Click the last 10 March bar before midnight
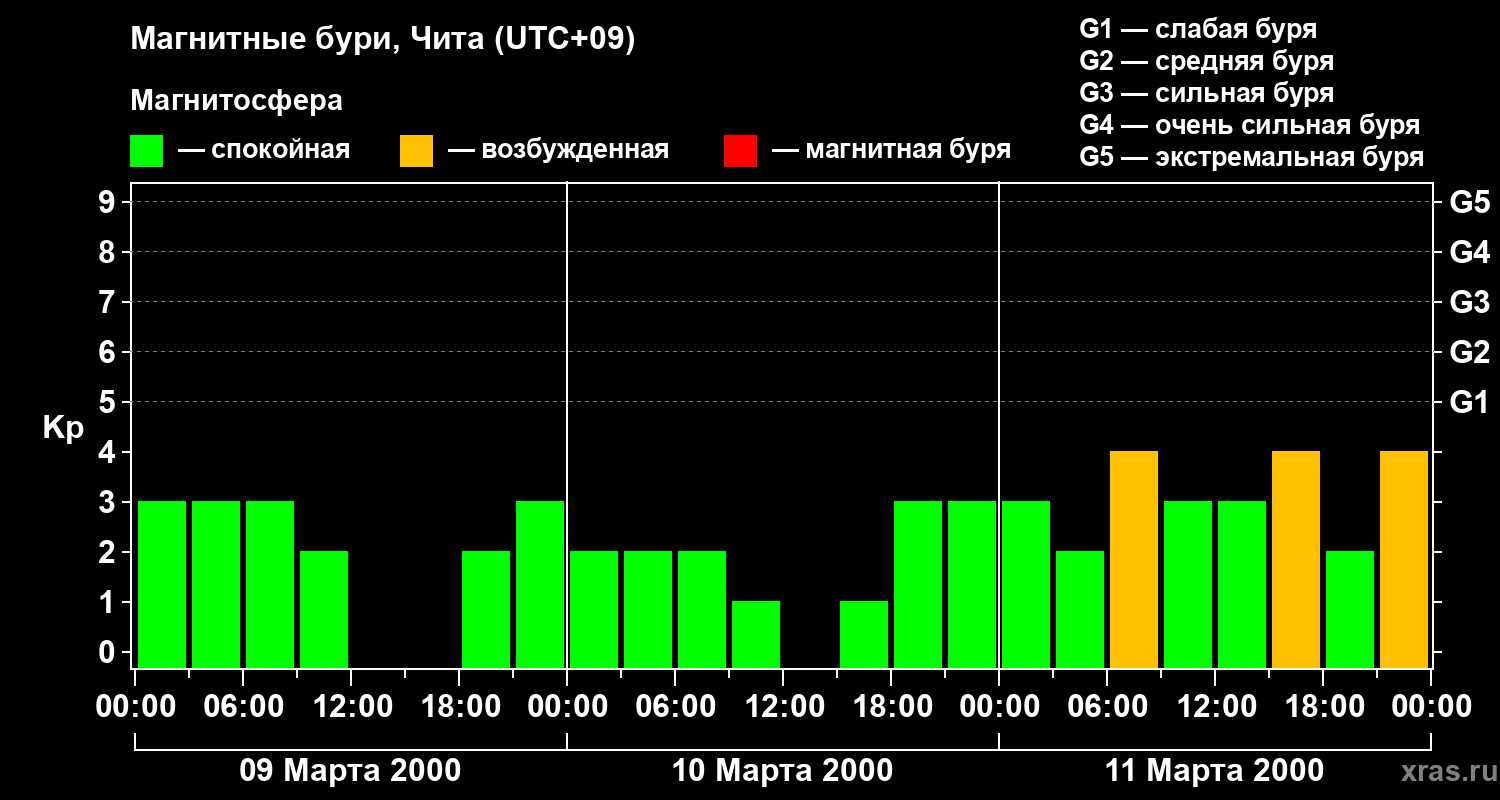 point(972,584)
